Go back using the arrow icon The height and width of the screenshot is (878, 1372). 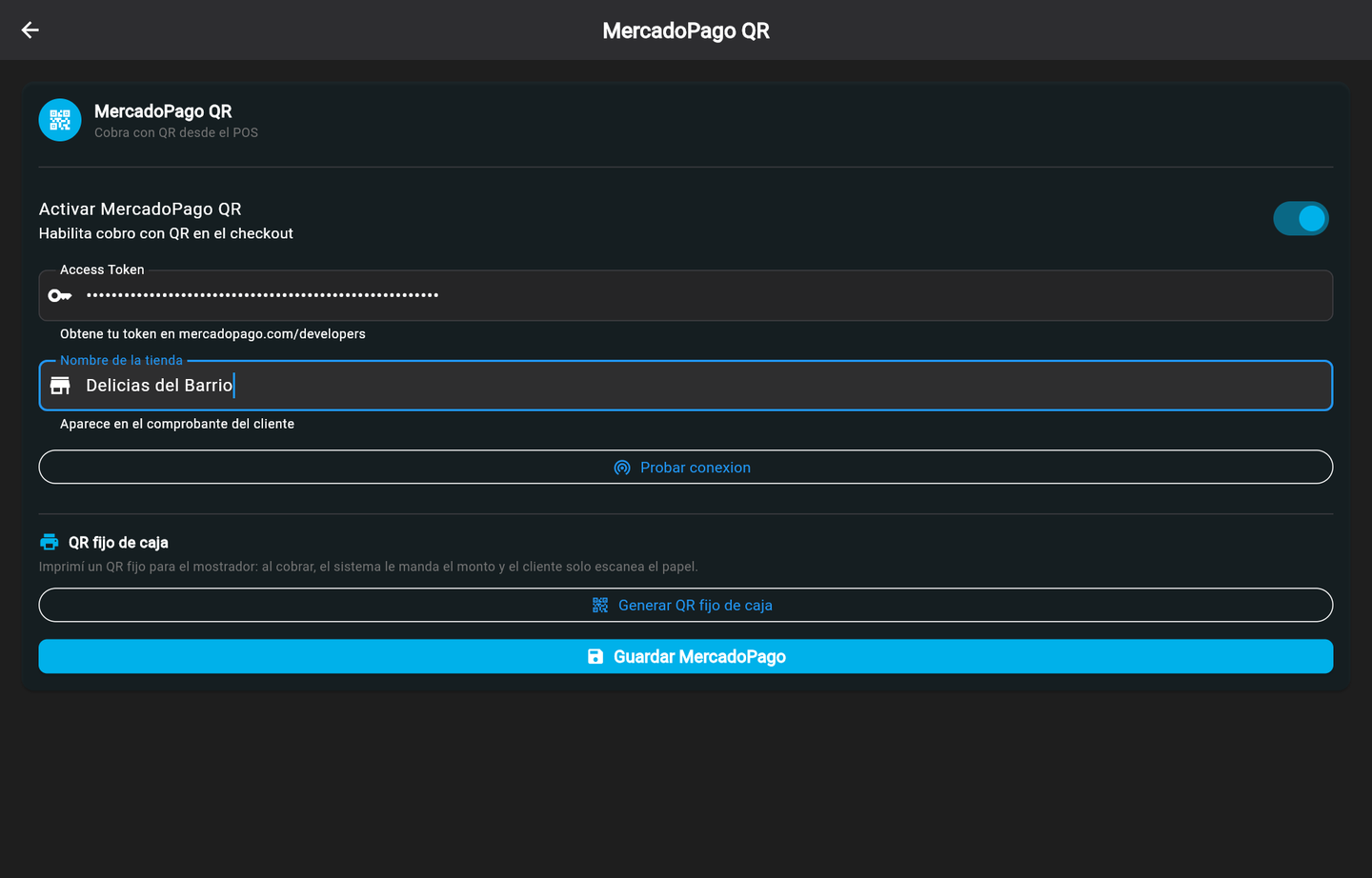tap(30, 30)
